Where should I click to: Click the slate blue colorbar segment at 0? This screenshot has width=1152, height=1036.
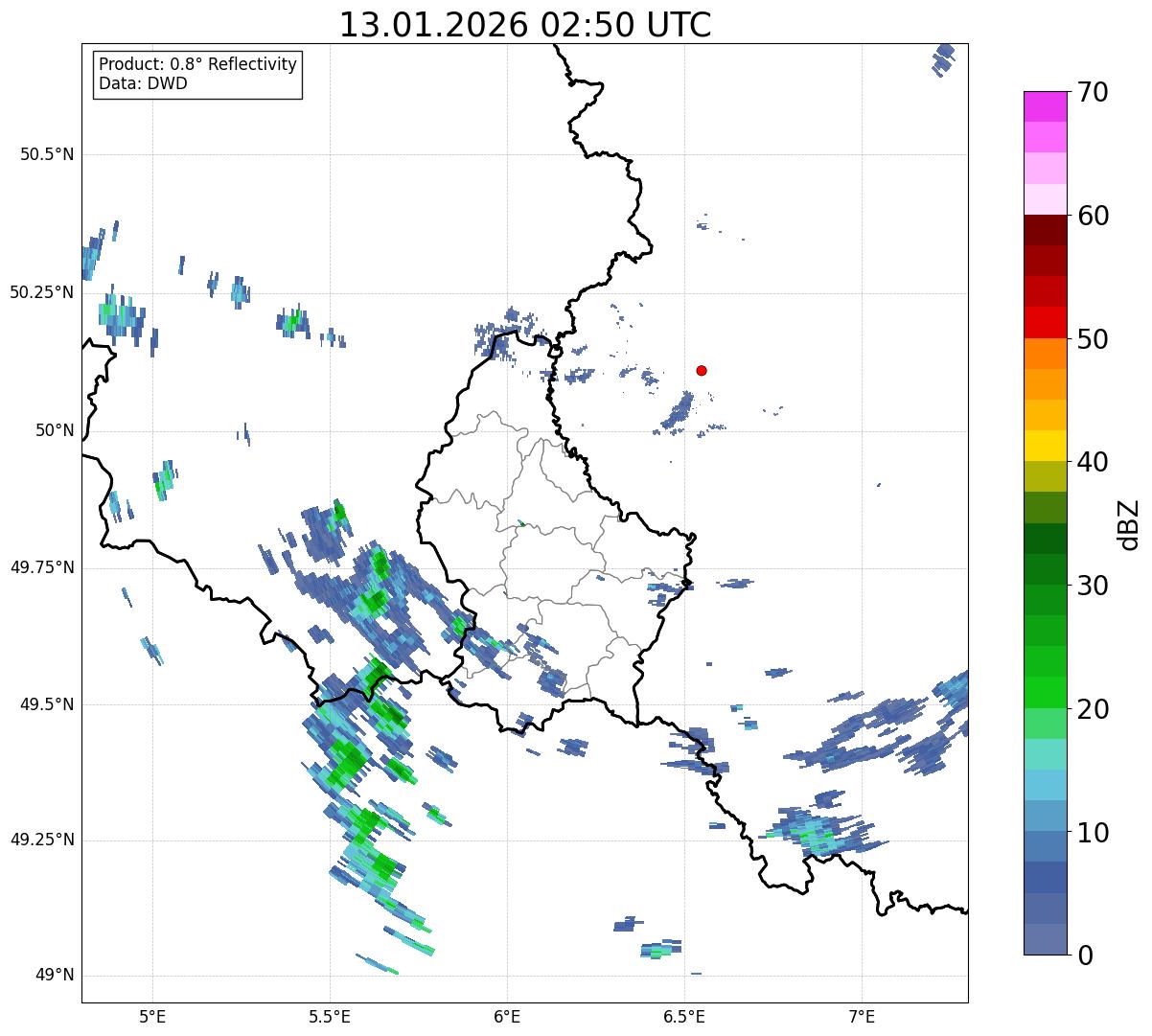click(1045, 939)
